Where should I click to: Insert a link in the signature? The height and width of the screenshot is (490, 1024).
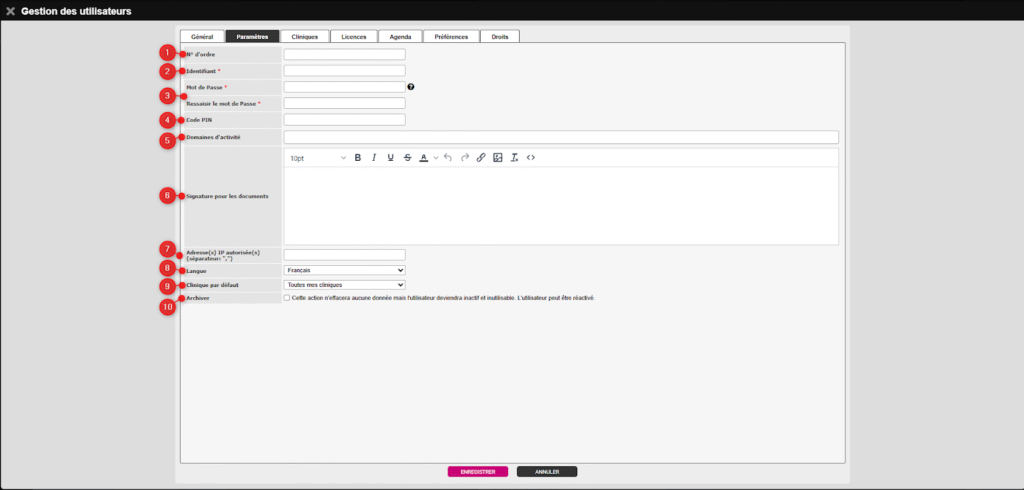[x=481, y=158]
